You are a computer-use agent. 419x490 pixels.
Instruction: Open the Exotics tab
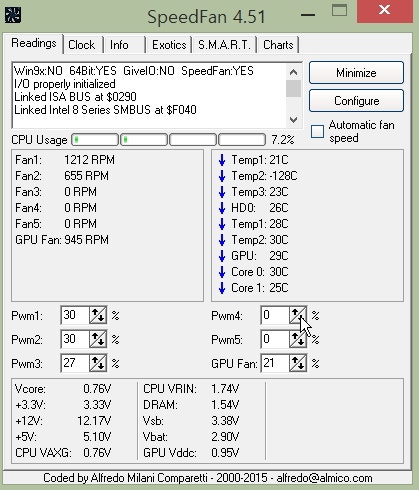click(x=169, y=45)
